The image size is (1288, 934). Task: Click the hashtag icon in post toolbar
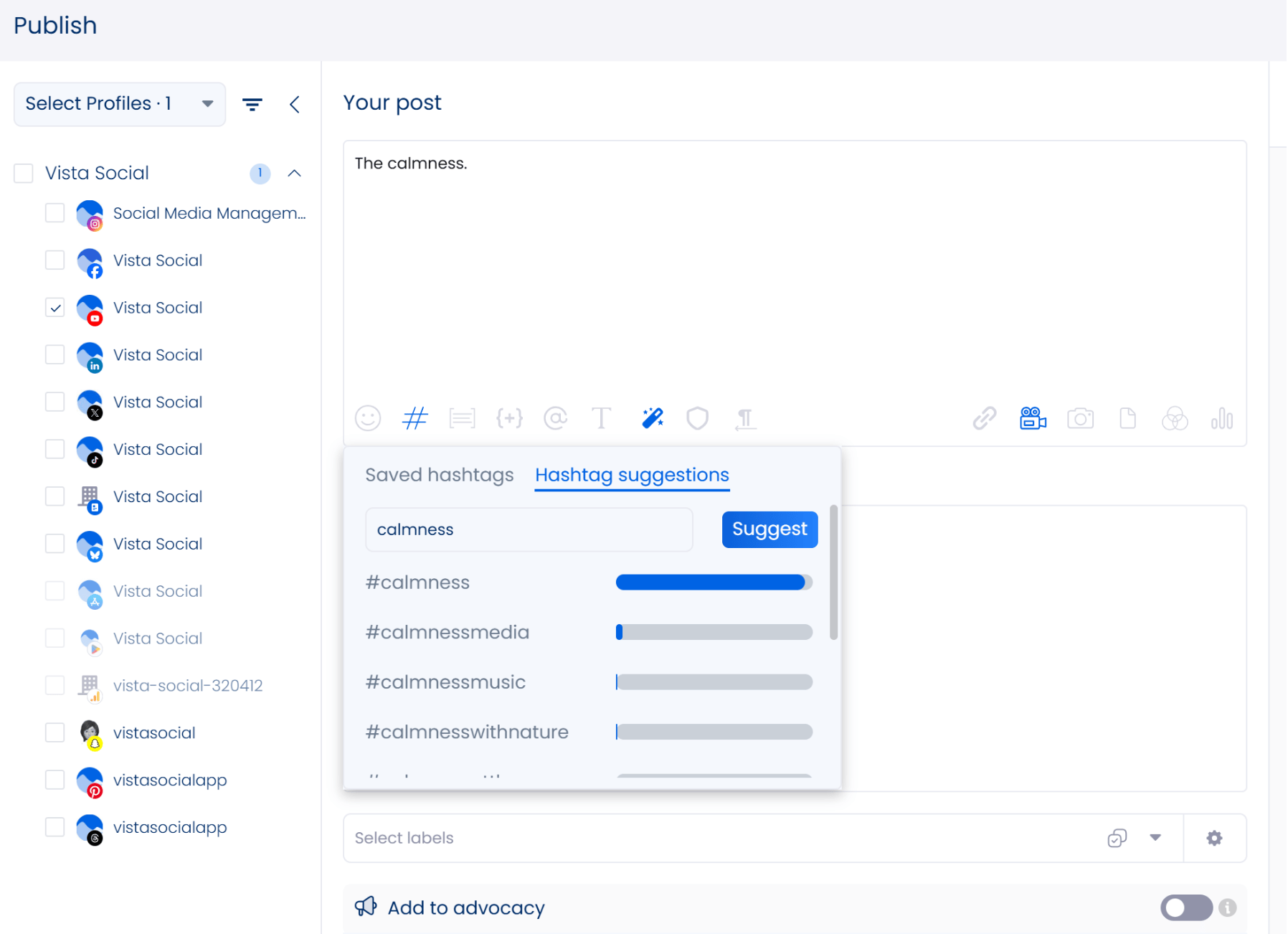click(415, 418)
